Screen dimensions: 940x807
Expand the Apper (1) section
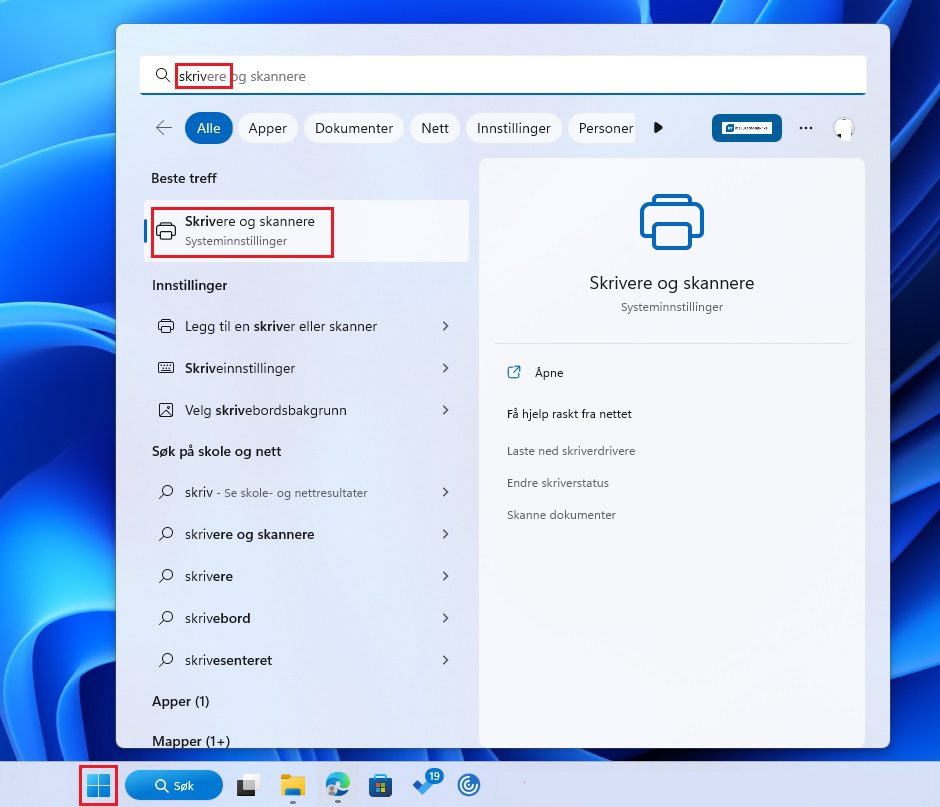(180, 701)
